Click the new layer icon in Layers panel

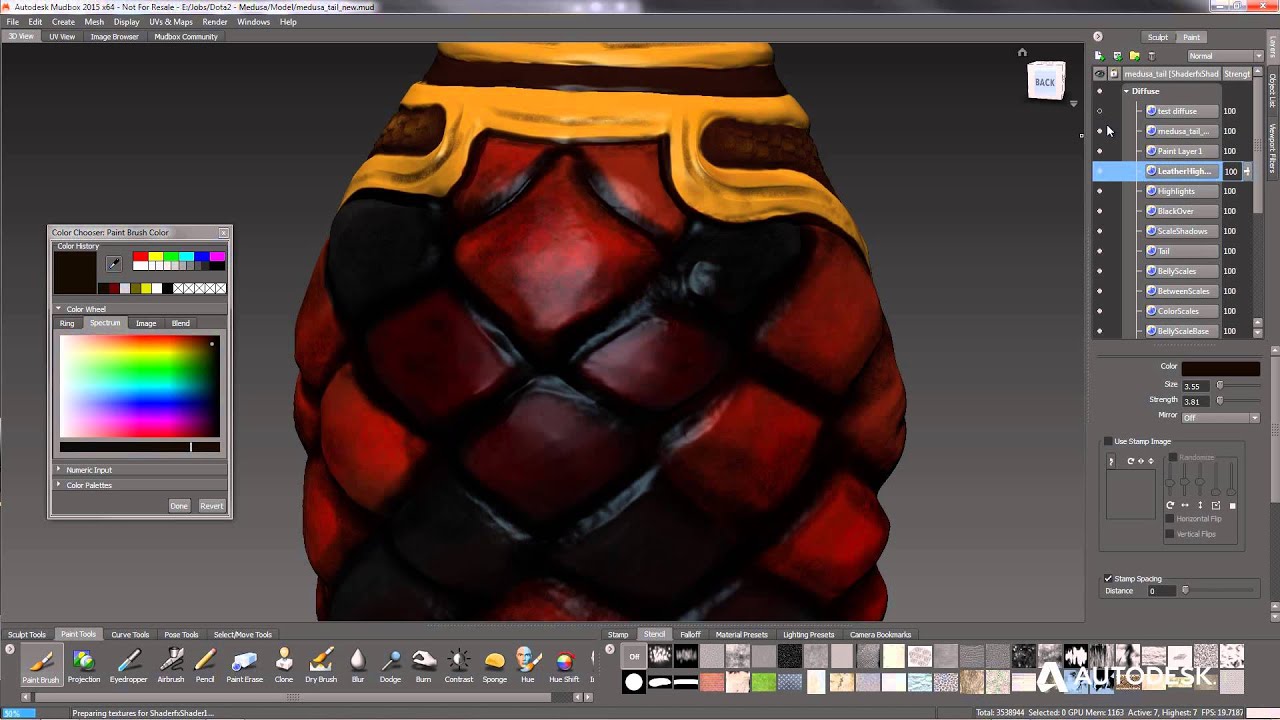[x=1099, y=56]
